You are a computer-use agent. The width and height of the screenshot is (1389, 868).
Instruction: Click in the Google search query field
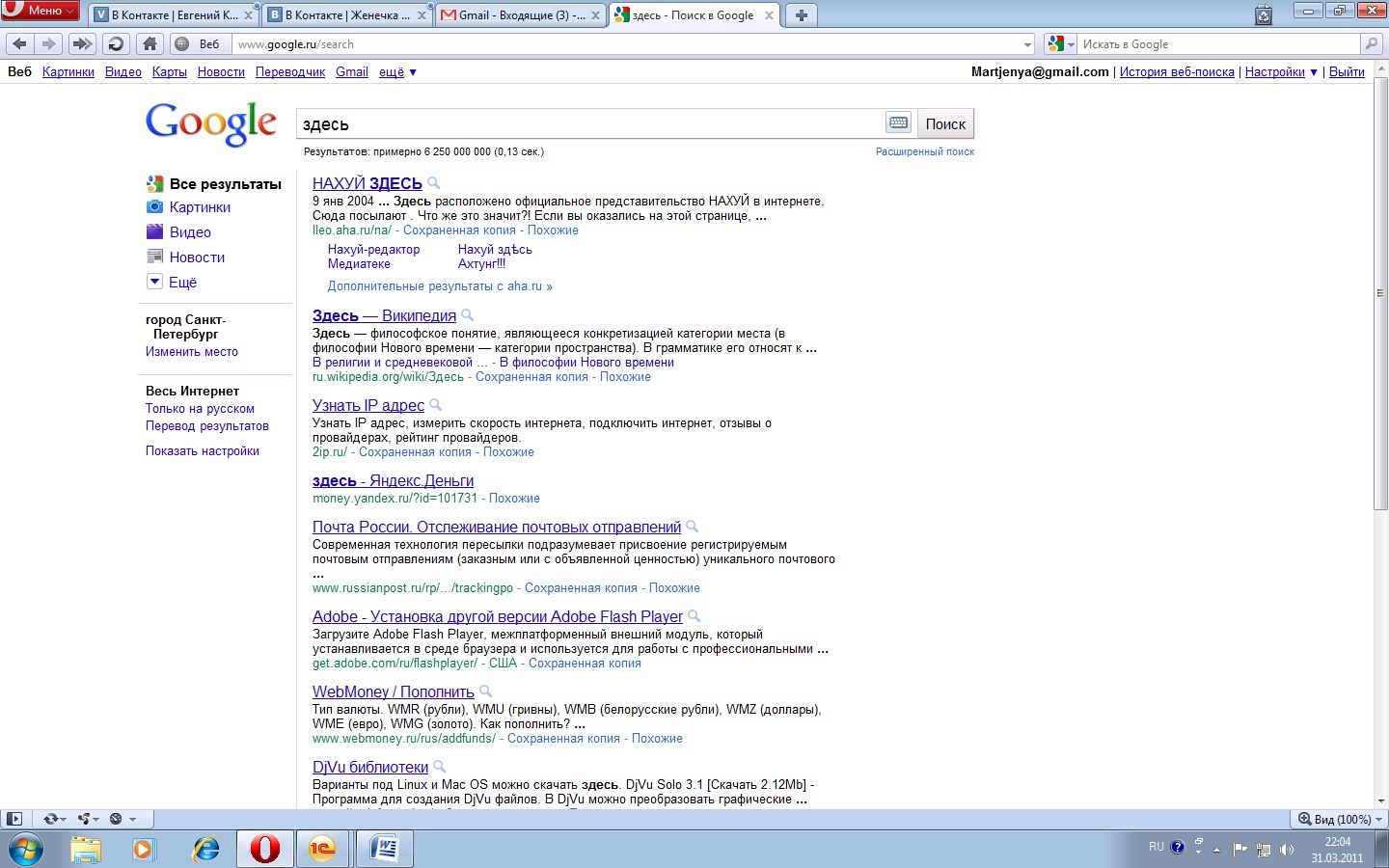(x=588, y=124)
